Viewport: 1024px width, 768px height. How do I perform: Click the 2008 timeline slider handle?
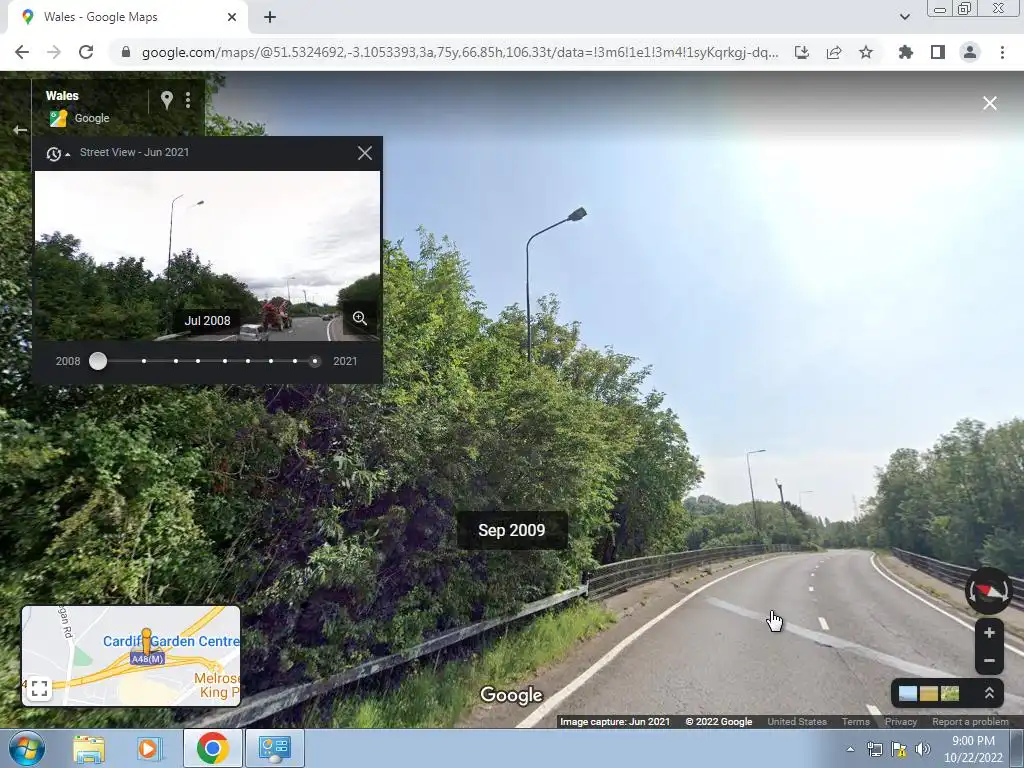pyautogui.click(x=98, y=361)
